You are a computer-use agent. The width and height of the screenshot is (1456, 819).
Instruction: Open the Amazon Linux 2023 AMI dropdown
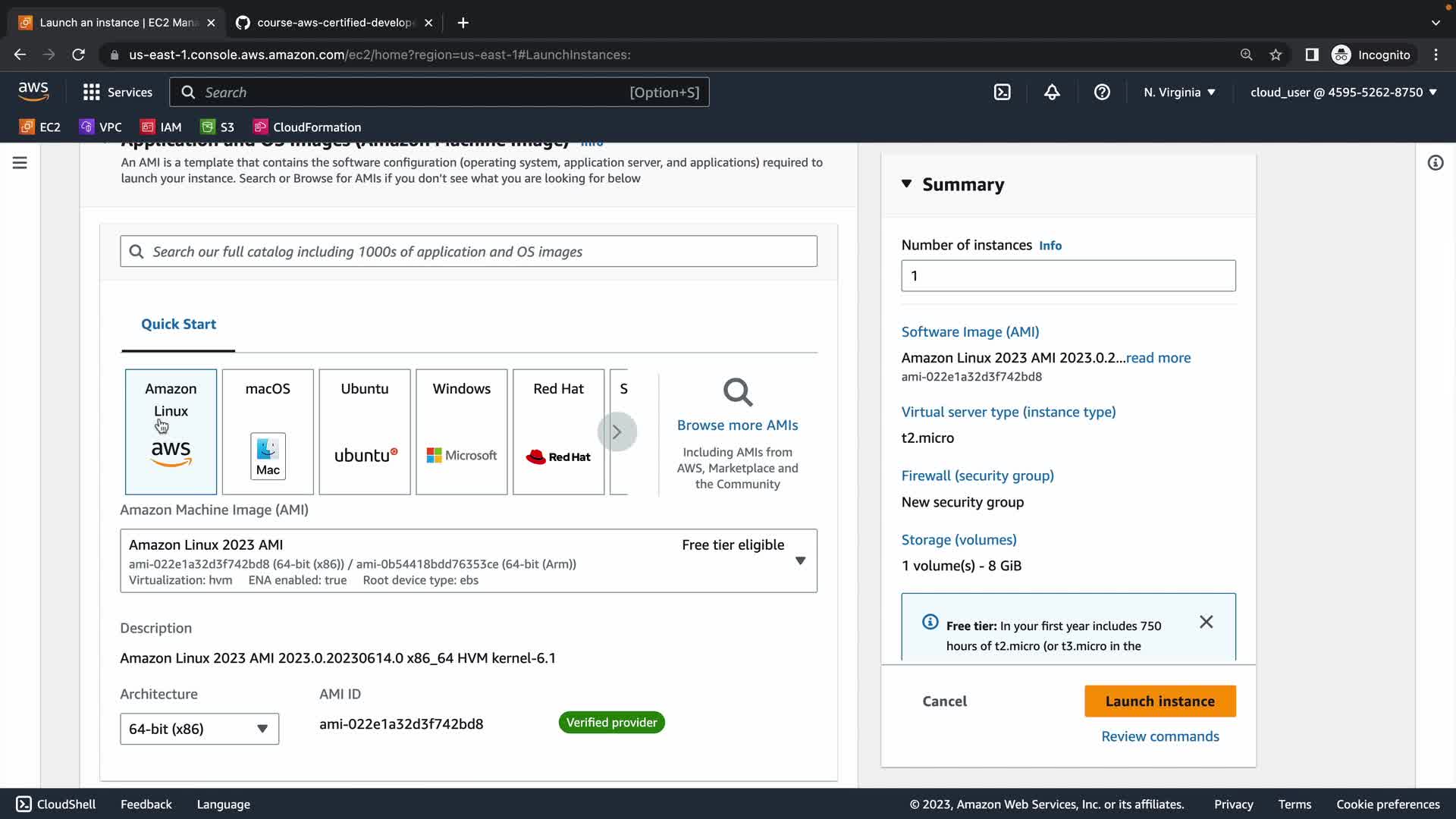tap(468, 561)
